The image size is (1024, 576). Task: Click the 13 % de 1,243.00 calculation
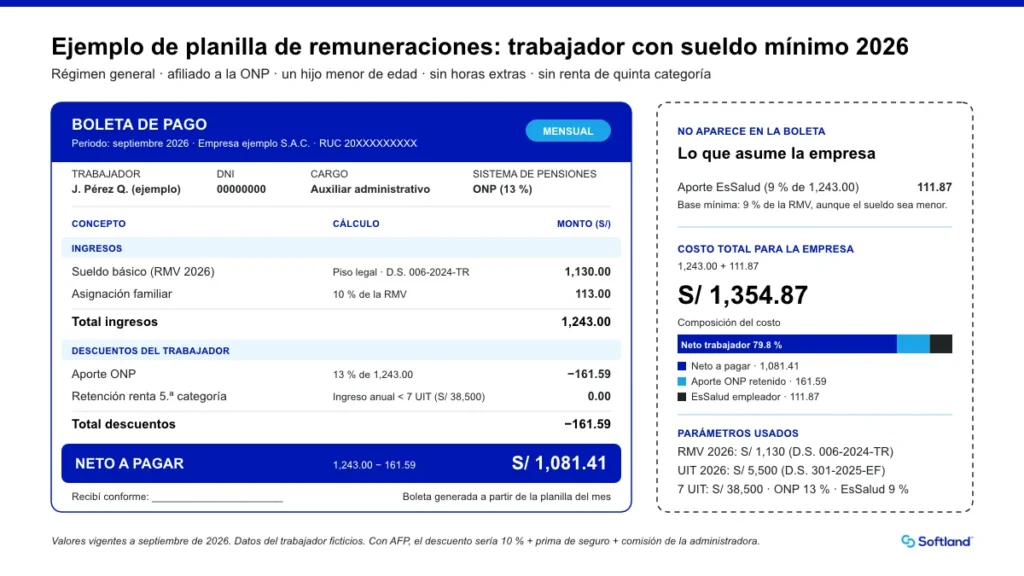pyautogui.click(x=373, y=375)
